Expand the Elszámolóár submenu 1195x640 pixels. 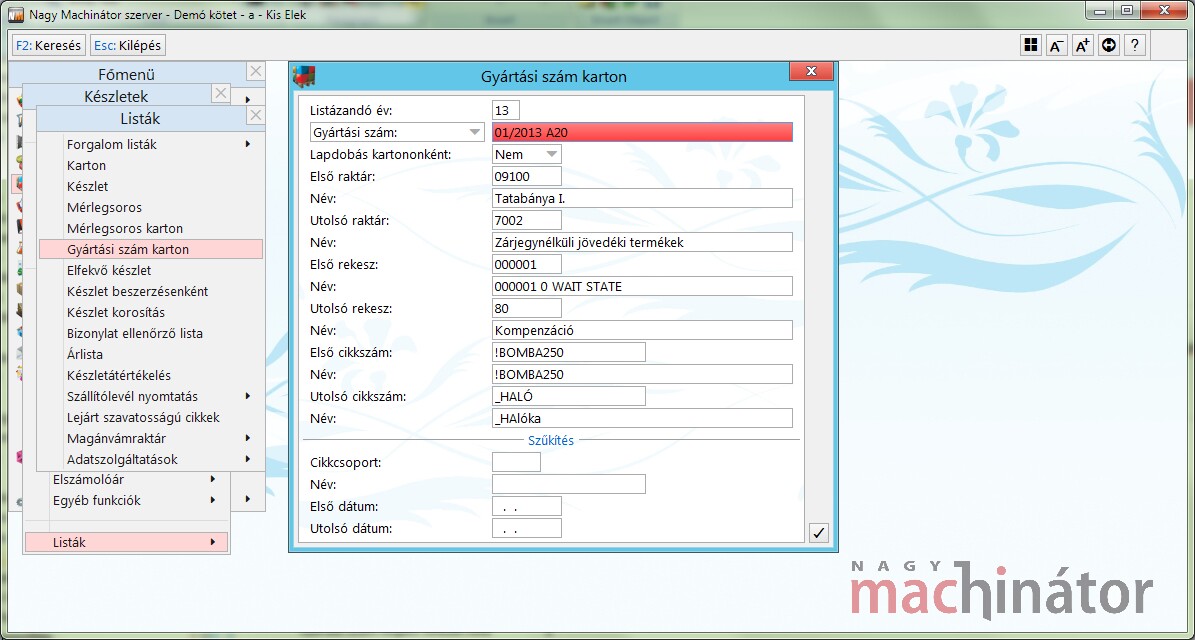213,479
